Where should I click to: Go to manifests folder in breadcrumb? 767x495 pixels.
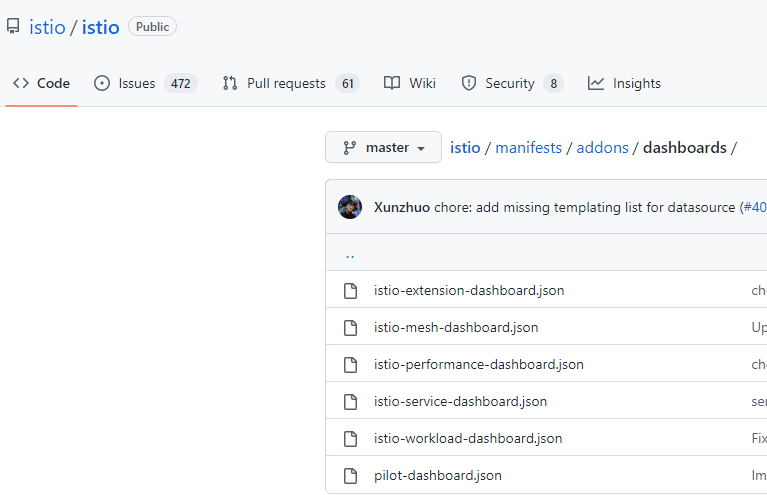[528, 148]
